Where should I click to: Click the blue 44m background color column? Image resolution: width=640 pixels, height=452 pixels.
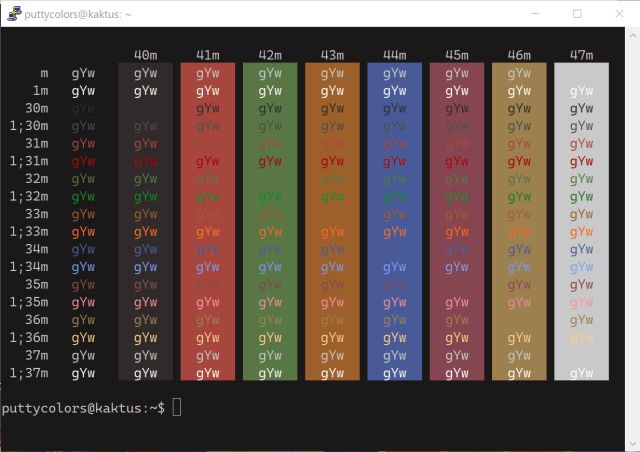coord(394,221)
